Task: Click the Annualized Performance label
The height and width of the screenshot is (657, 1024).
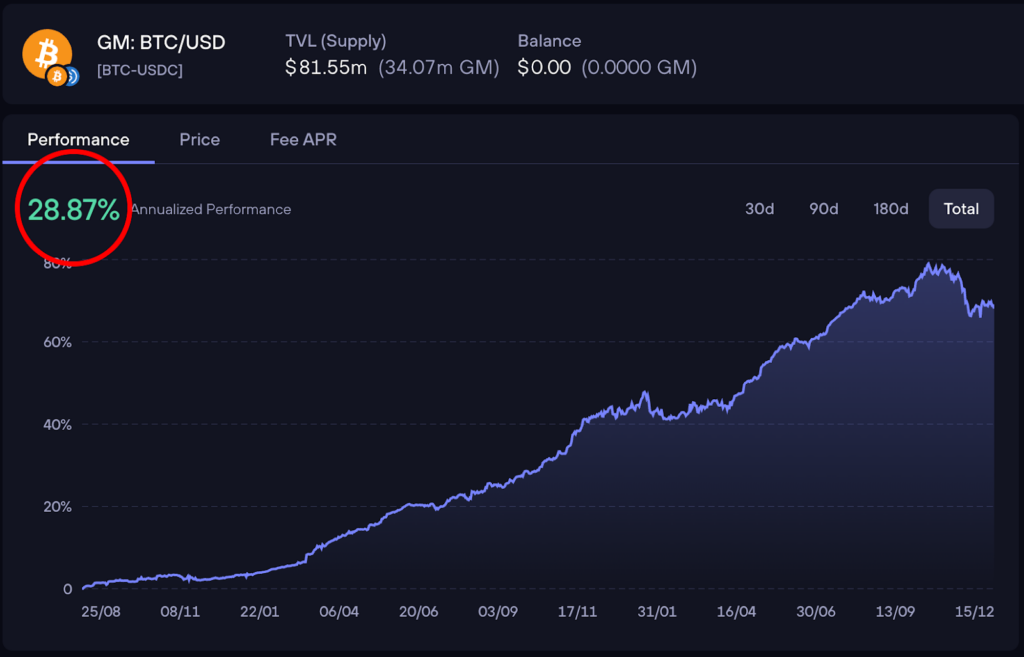Action: click(x=211, y=210)
